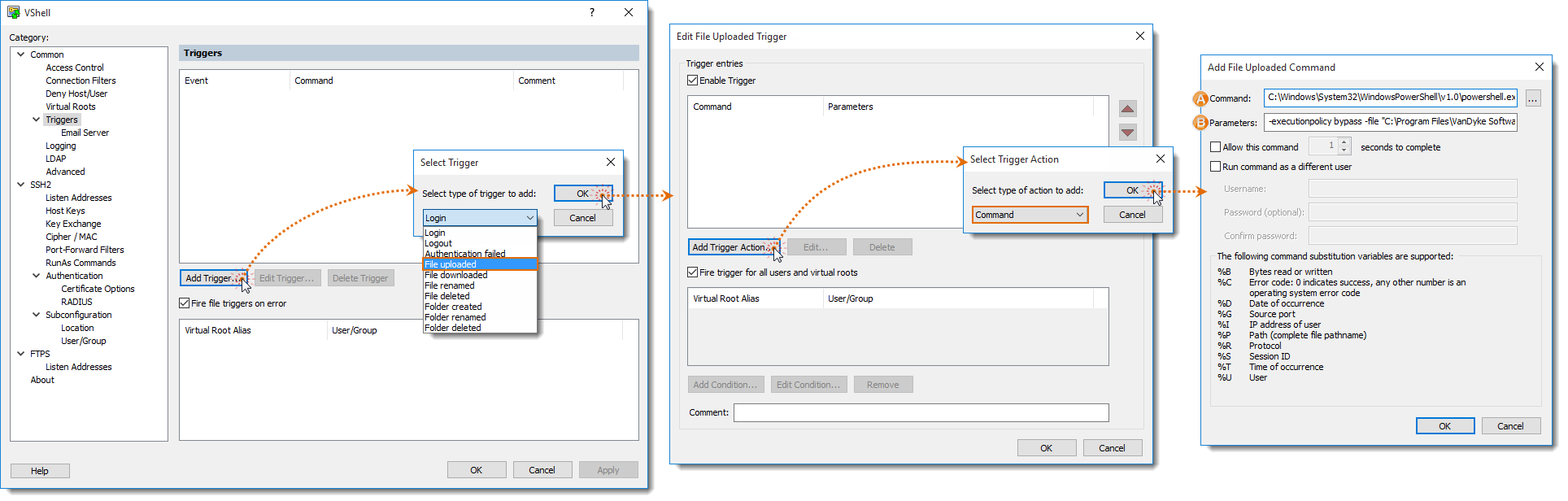The image size is (1568, 501).
Task: Increase the seconds to complete spinner
Action: pyautogui.click(x=1344, y=142)
